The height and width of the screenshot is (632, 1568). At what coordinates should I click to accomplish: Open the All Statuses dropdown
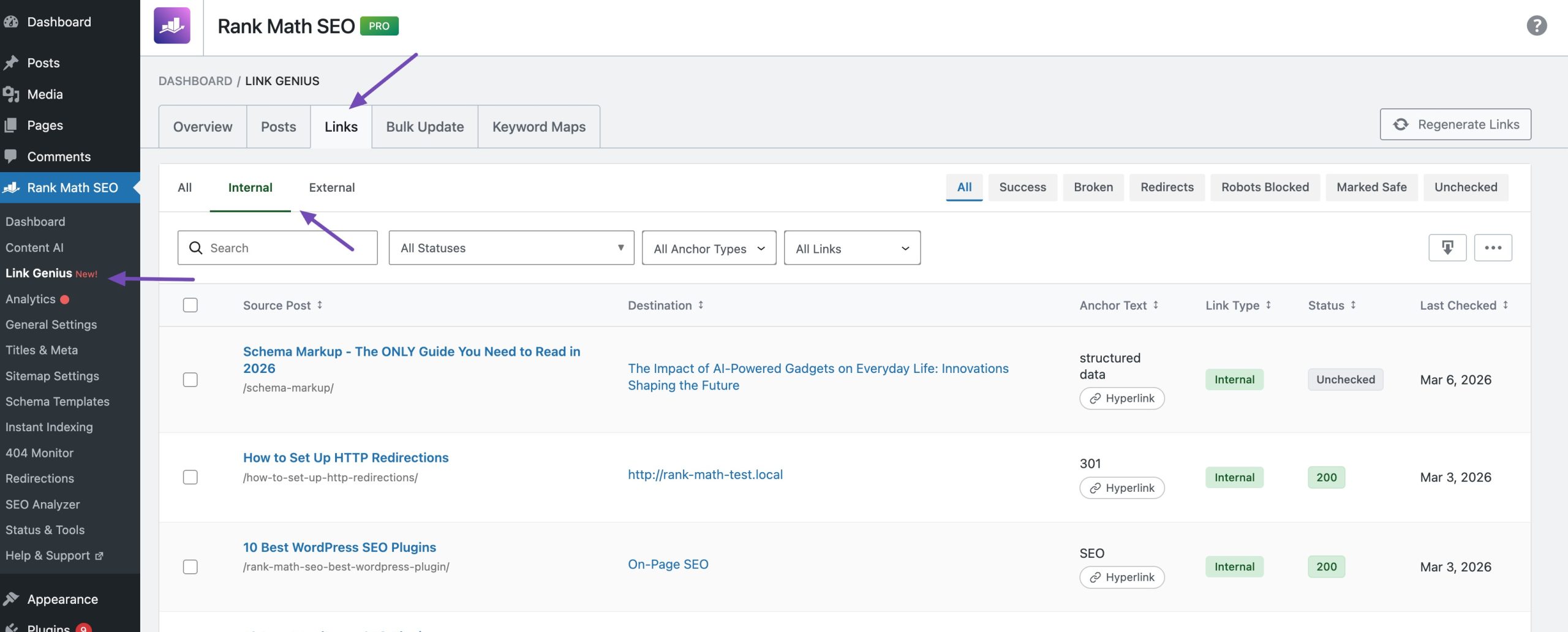click(x=511, y=247)
